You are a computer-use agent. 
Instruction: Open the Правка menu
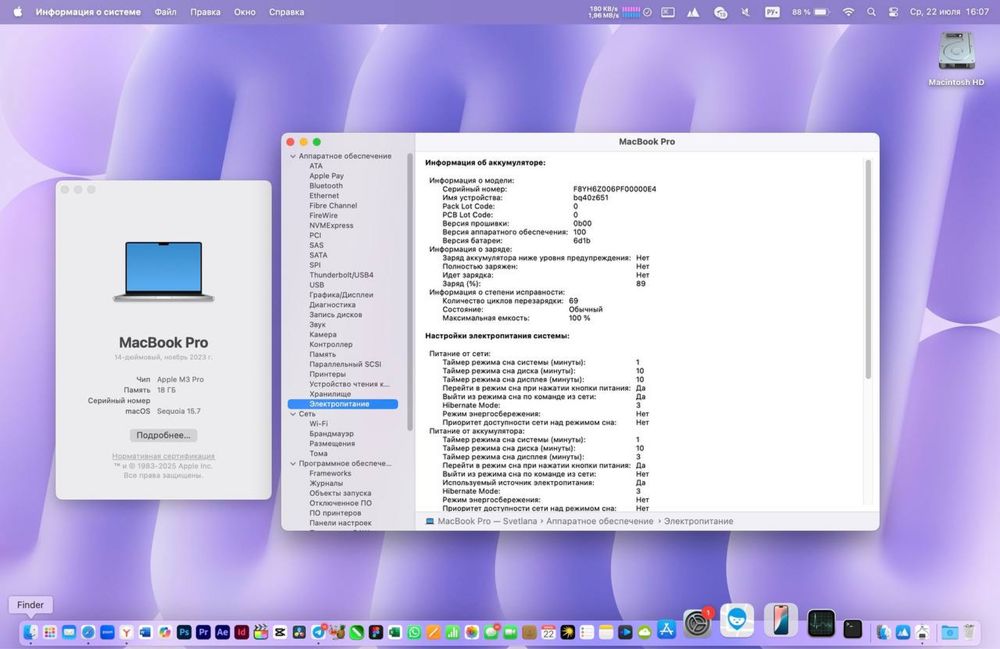(x=205, y=11)
